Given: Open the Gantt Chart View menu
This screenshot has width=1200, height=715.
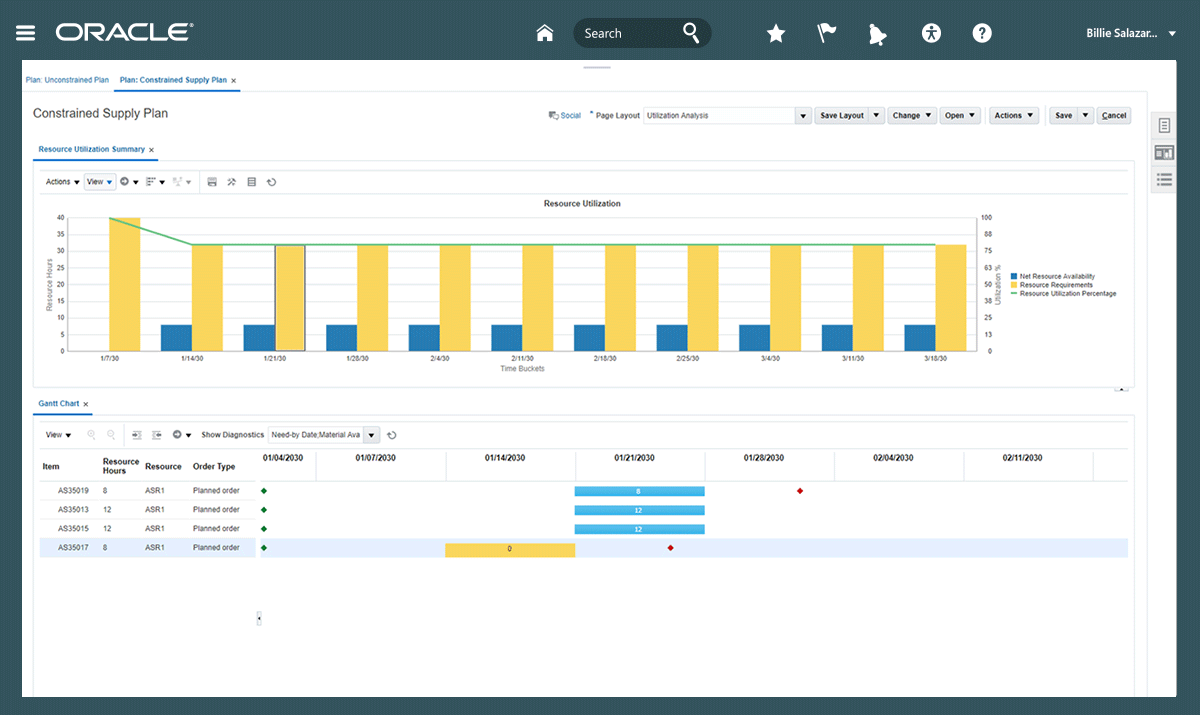Looking at the screenshot, I should point(58,435).
